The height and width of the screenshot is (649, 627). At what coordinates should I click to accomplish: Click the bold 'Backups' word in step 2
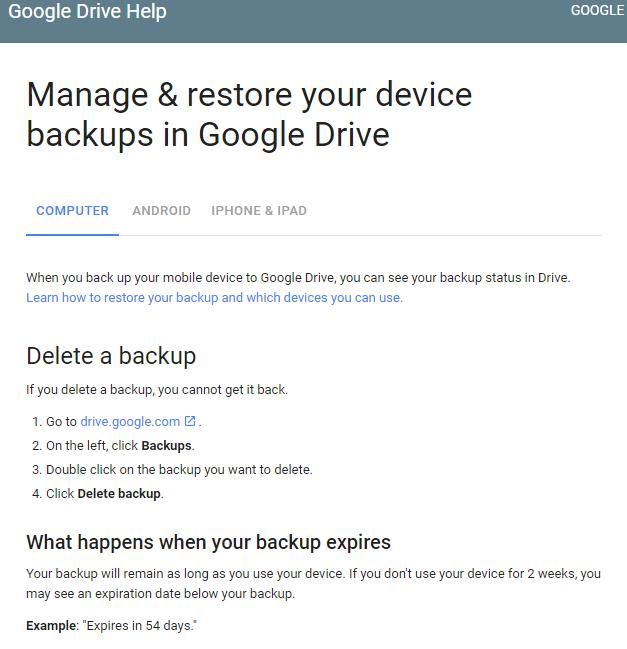click(166, 445)
